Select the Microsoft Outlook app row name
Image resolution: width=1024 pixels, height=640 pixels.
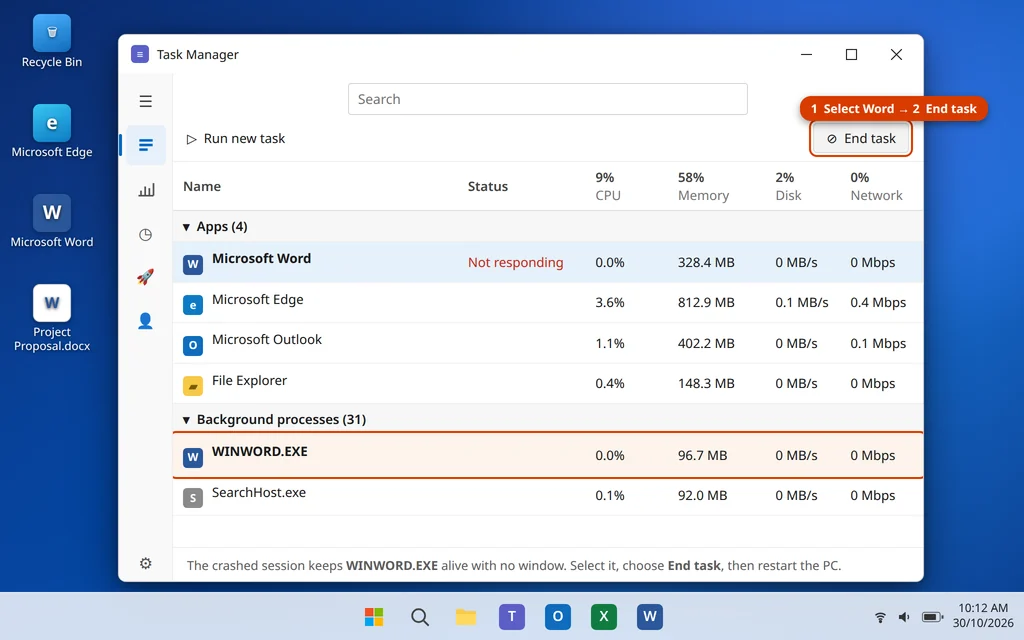[266, 340]
